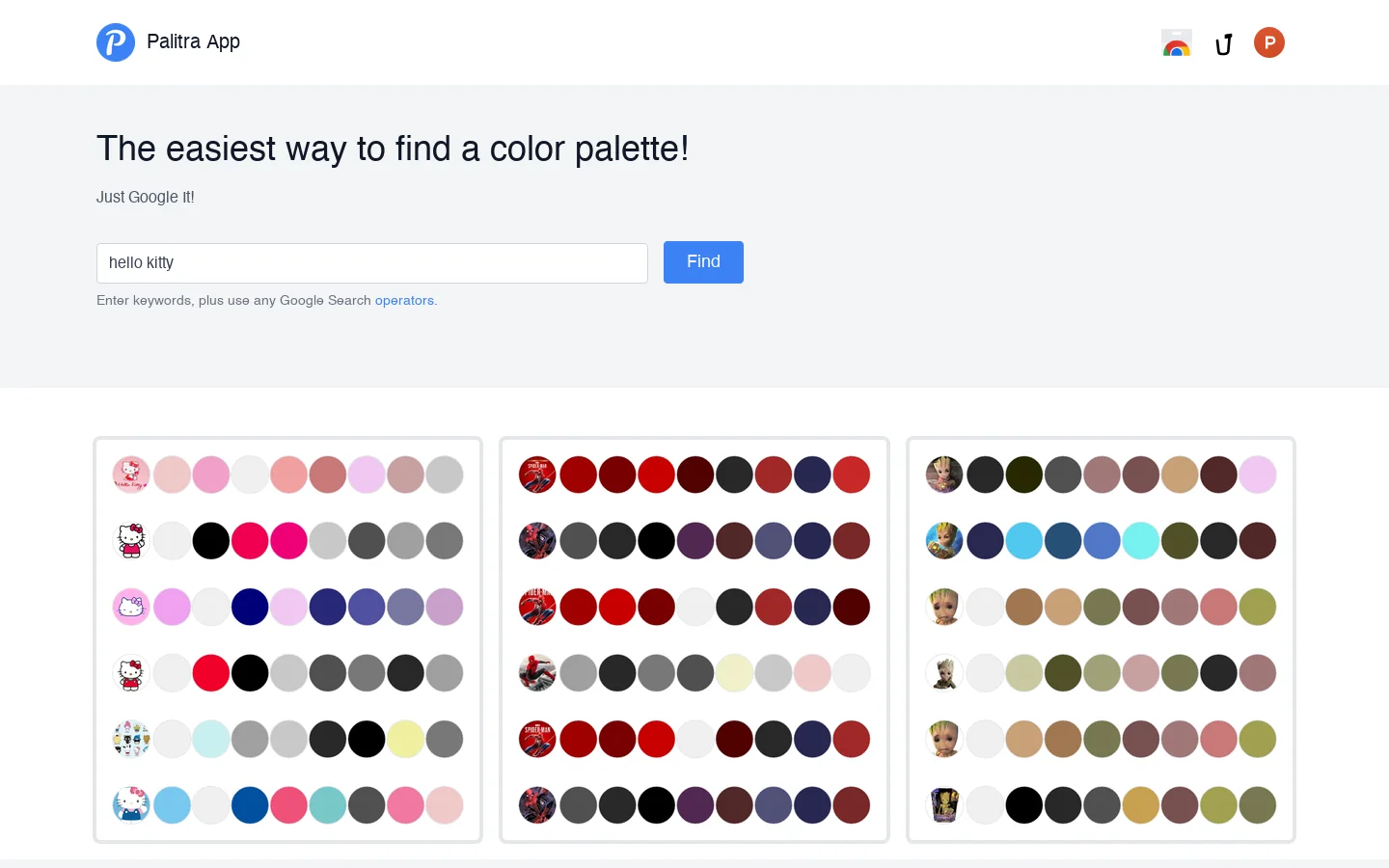The height and width of the screenshot is (868, 1389).
Task: Open the rainbow icon in the header
Action: [x=1177, y=43]
